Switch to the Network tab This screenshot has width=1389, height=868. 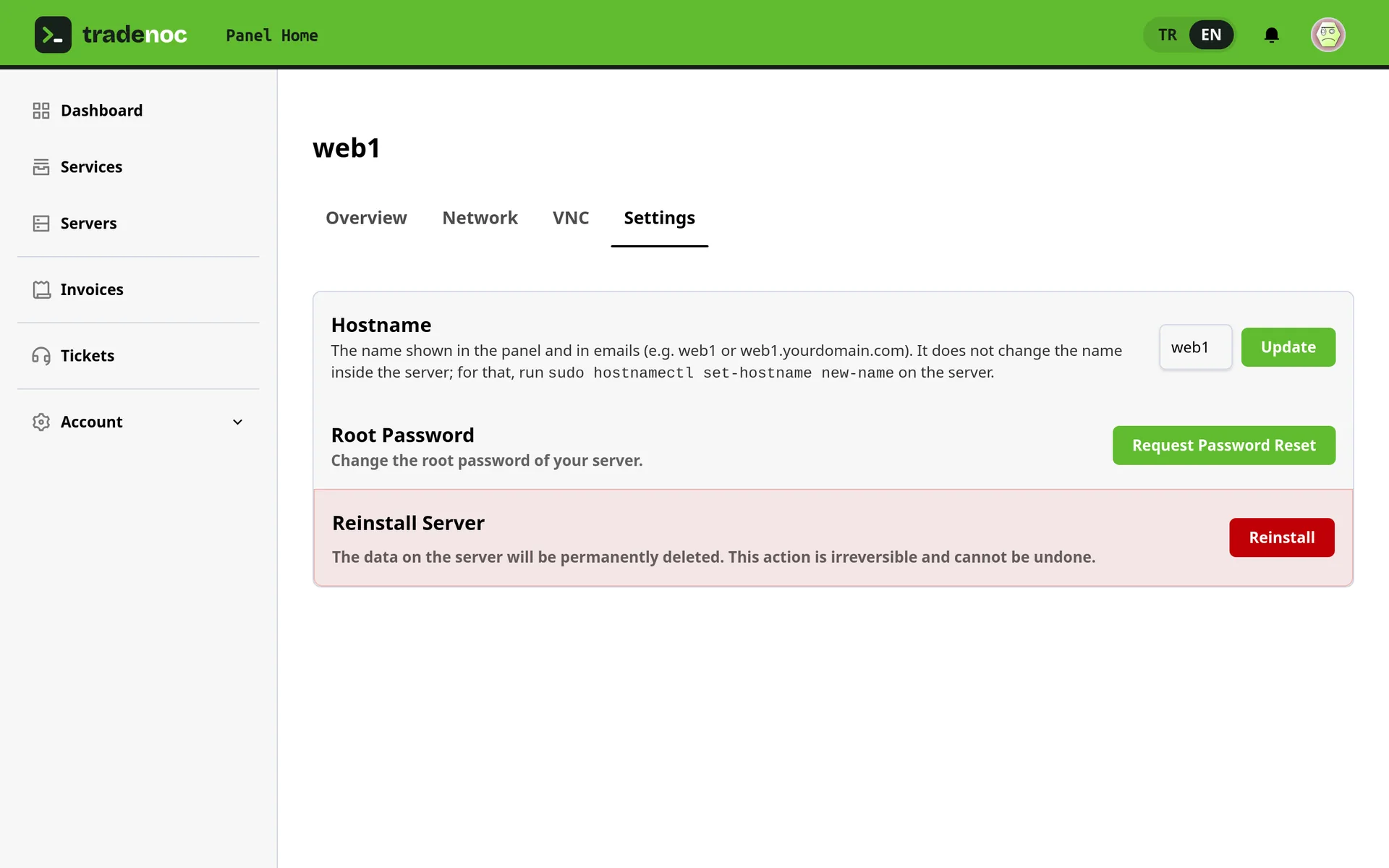[480, 218]
